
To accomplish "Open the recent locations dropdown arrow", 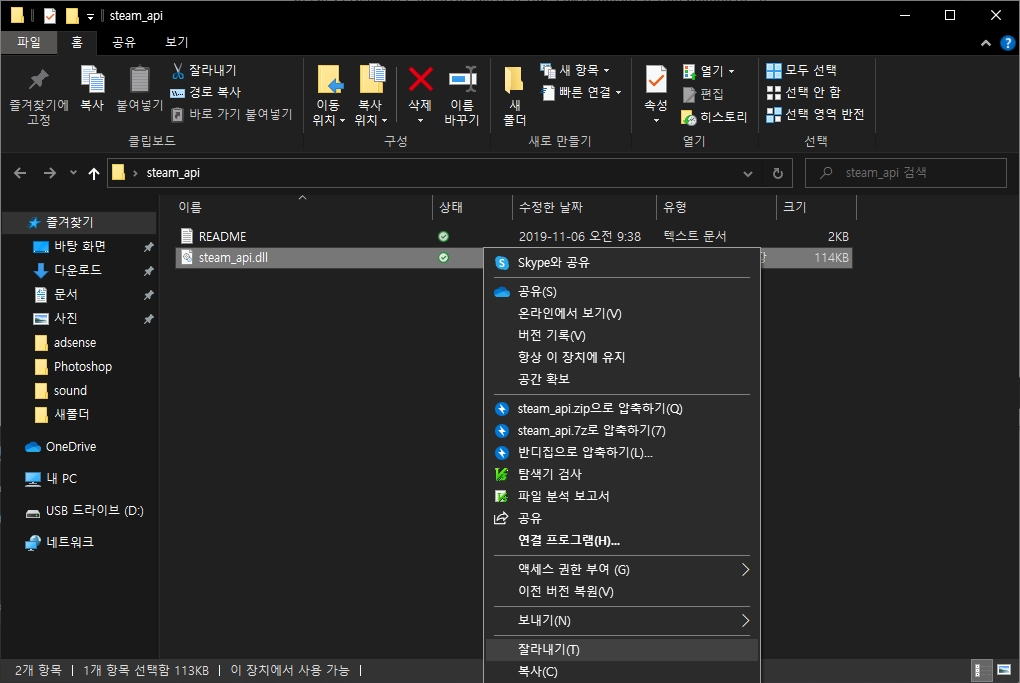I will tap(73, 173).
